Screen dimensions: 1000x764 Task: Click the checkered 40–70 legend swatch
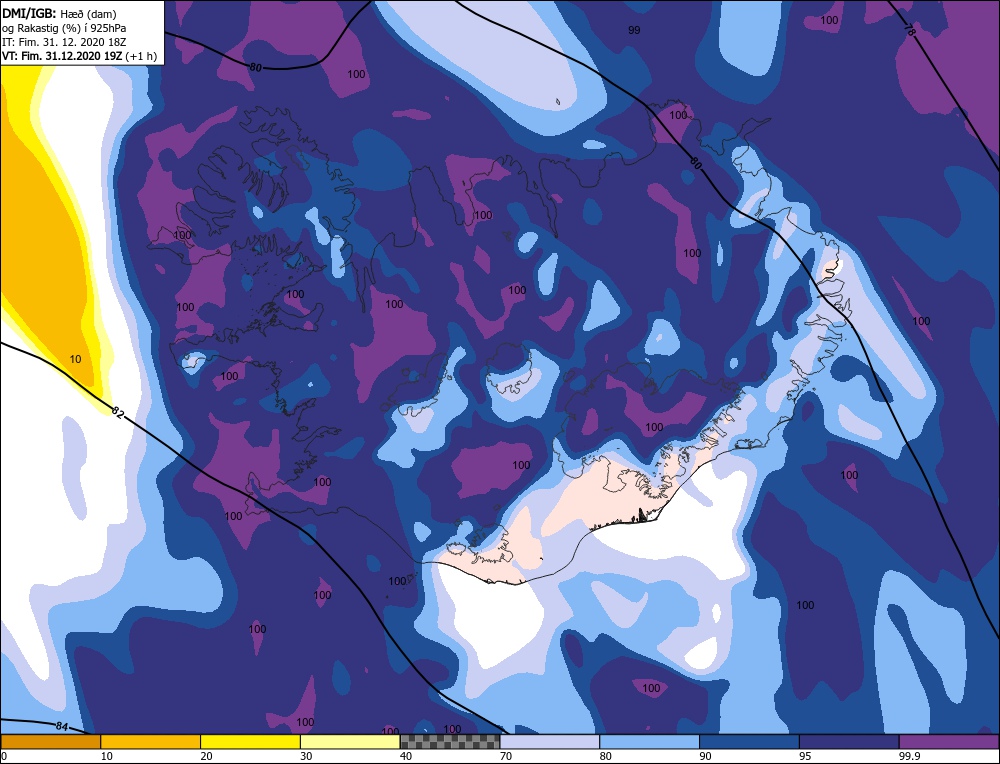tap(450, 741)
